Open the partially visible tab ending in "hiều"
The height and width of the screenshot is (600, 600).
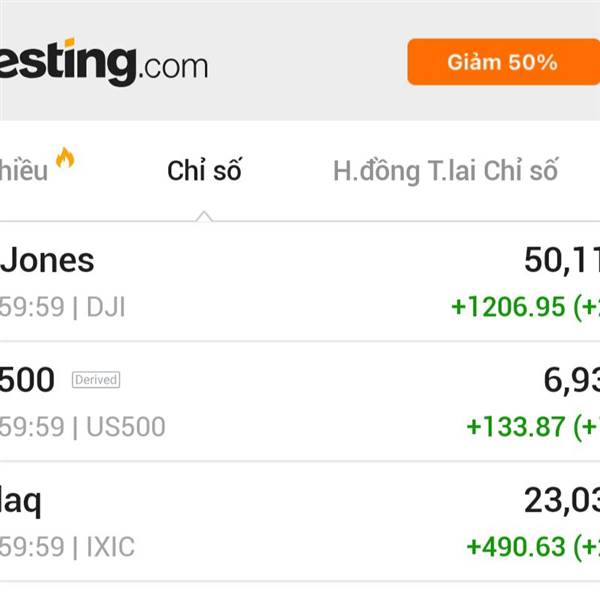click(22, 171)
